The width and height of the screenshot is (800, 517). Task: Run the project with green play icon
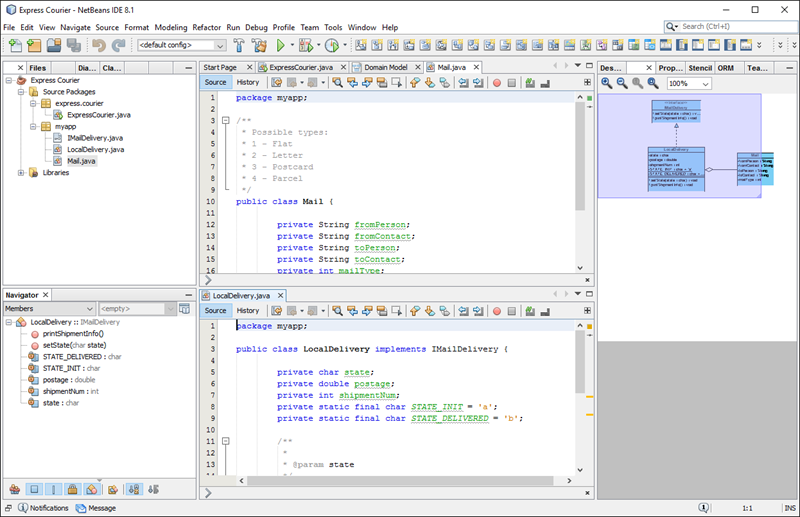[x=280, y=45]
